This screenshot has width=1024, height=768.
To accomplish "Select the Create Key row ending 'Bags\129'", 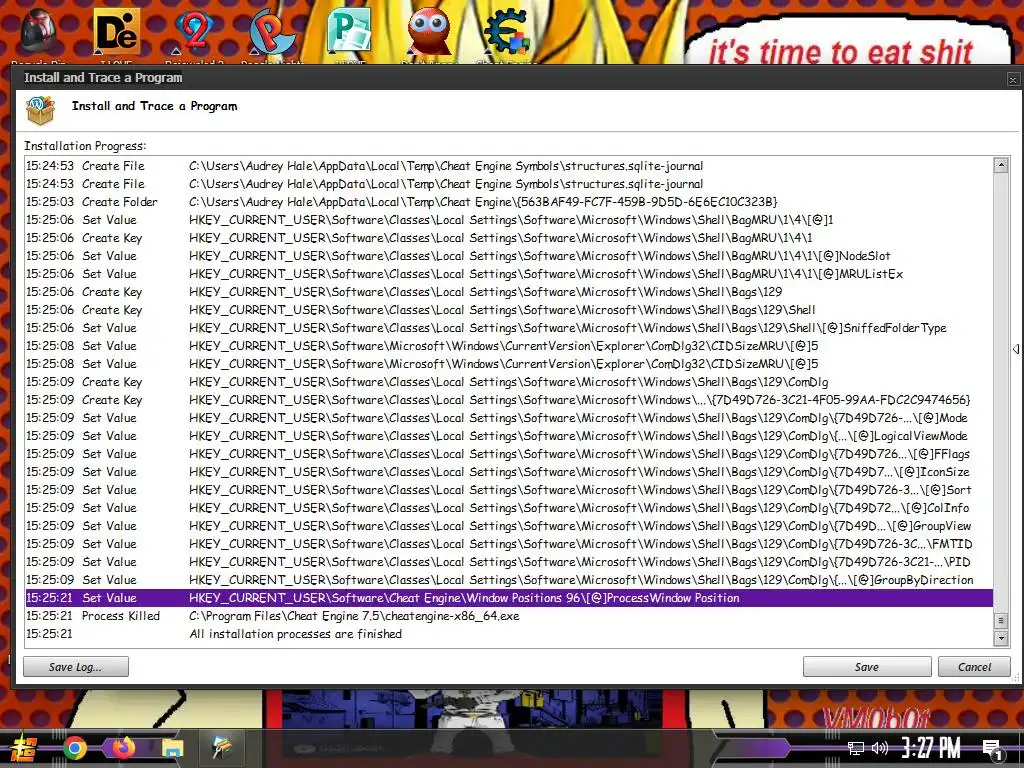I will [509, 291].
